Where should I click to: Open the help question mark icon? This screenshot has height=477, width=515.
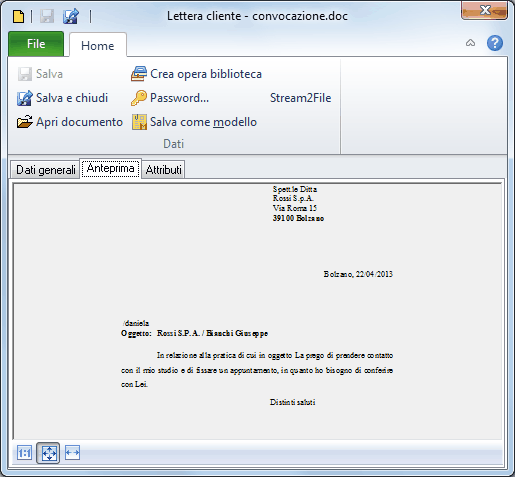coord(495,43)
